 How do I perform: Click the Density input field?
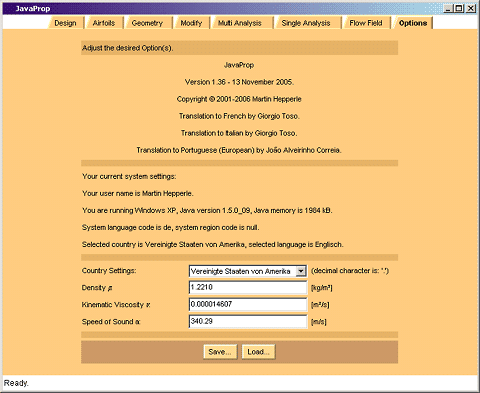pos(248,287)
